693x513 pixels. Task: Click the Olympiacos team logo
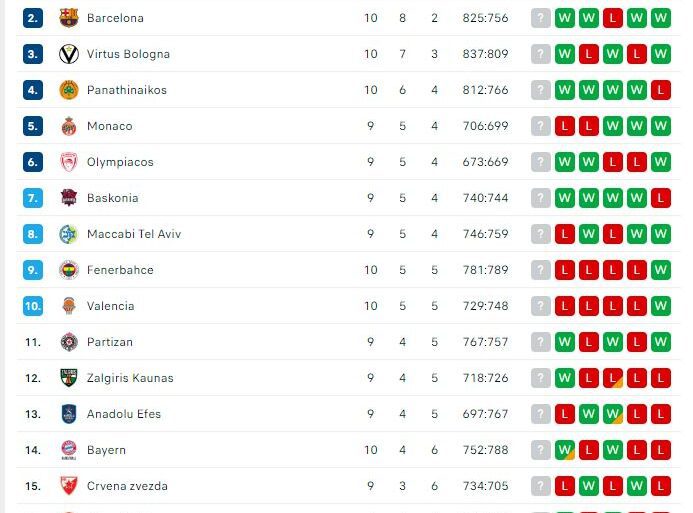click(68, 162)
